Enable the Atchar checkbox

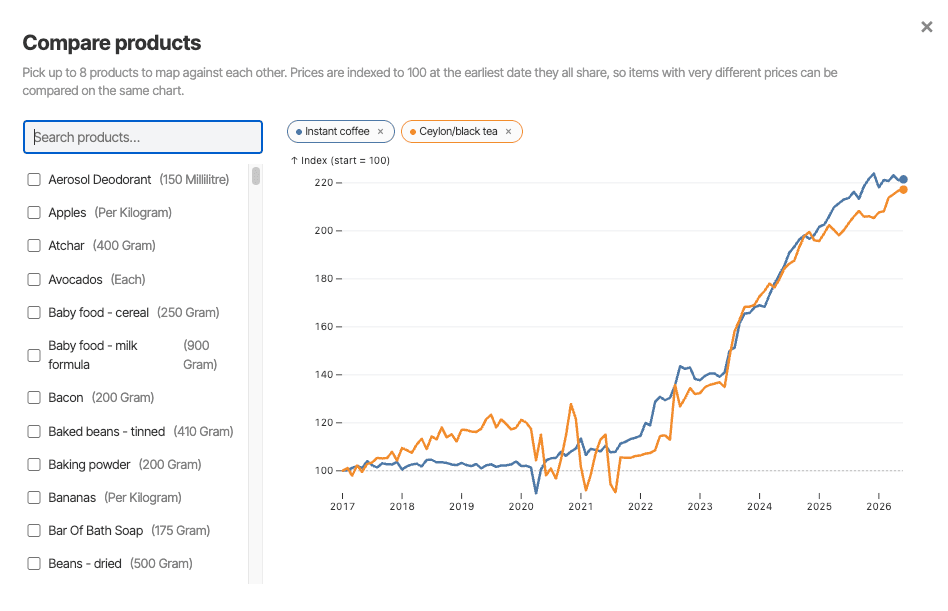tap(34, 245)
